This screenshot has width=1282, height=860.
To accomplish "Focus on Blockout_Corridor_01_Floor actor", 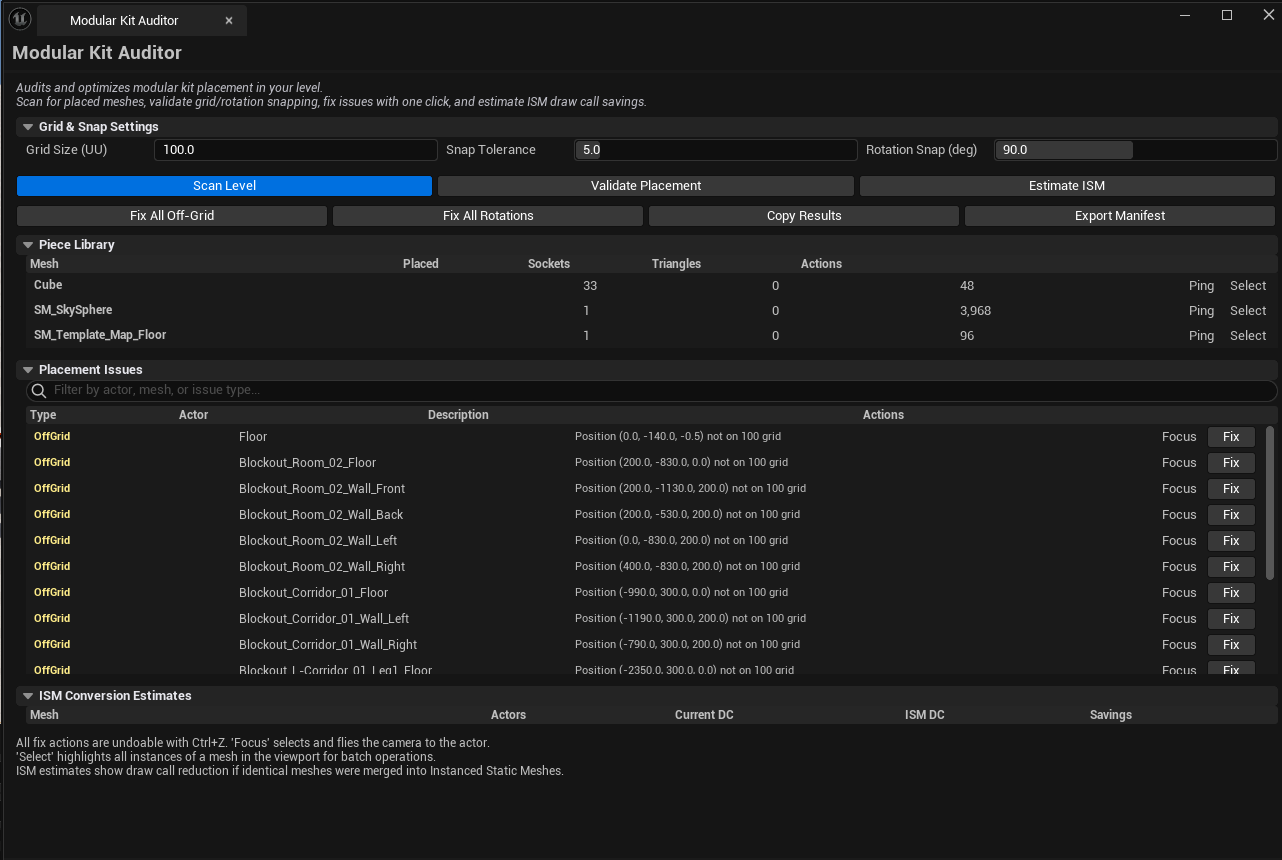I will [x=1179, y=593].
